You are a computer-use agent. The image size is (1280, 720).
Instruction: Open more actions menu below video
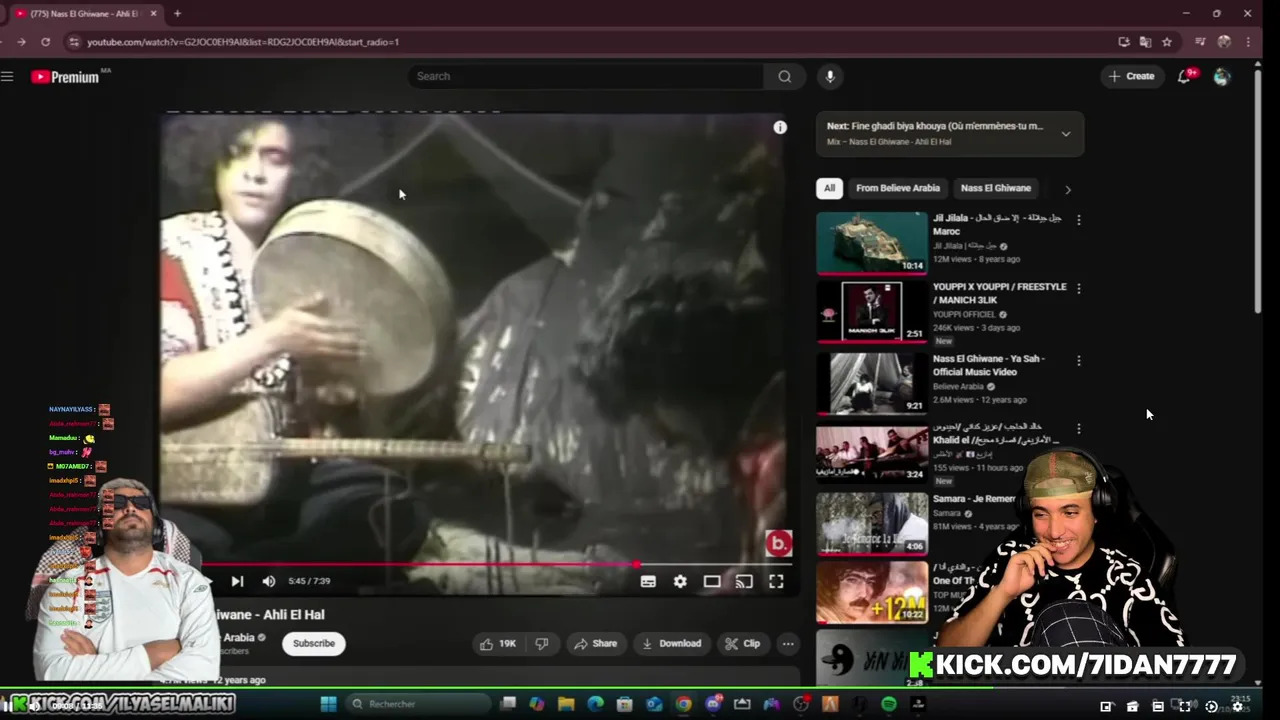click(788, 643)
